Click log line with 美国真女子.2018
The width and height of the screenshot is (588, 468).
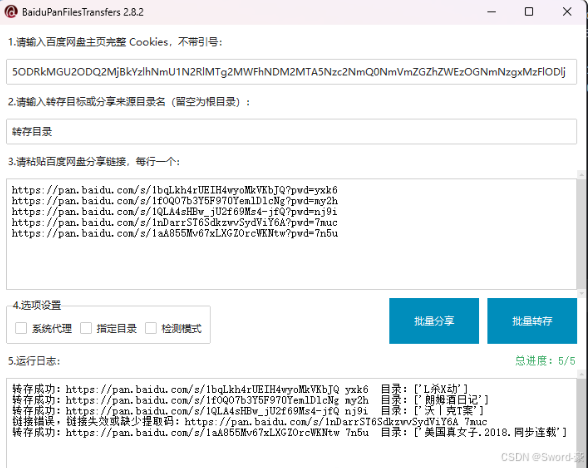point(290,432)
